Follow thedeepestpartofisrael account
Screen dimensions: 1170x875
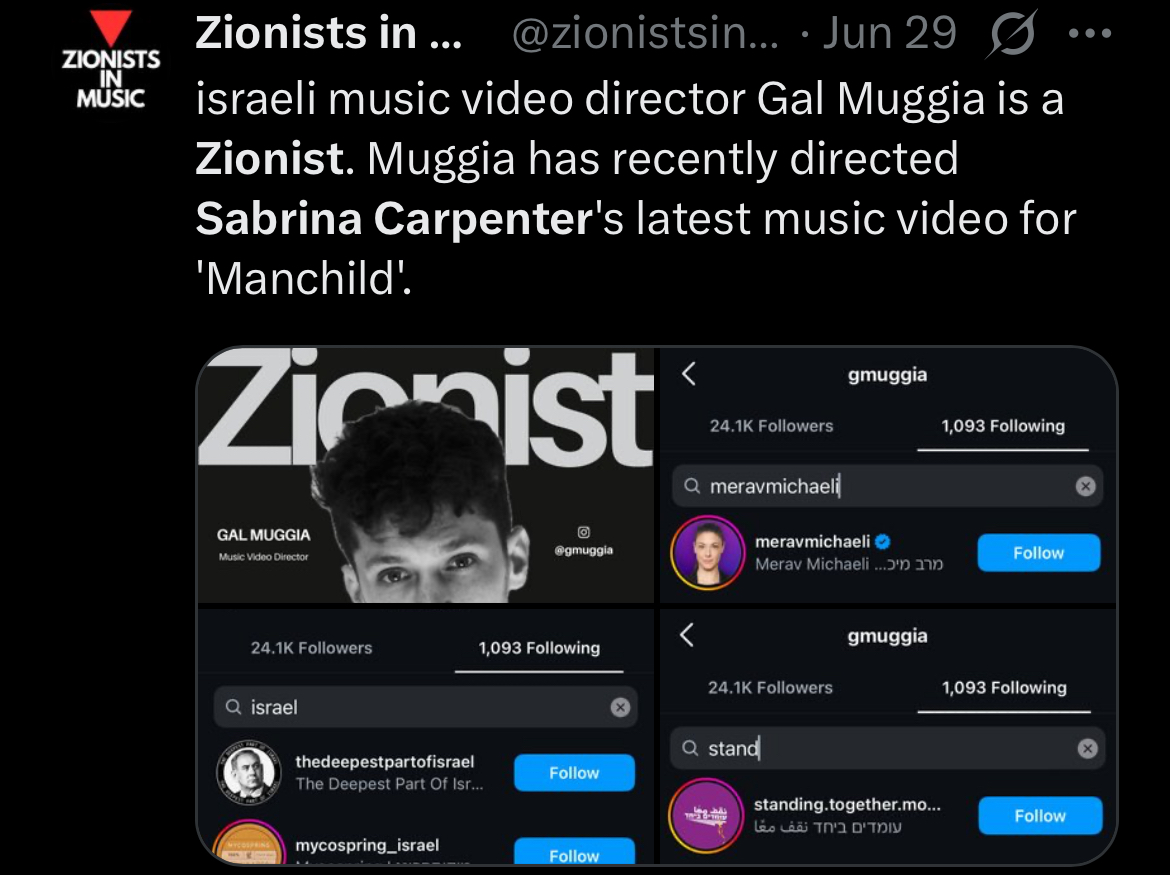575,773
